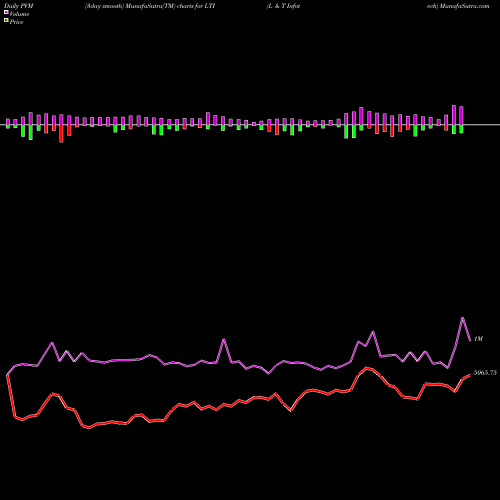Viewport: 500px width, 500px height.
Task: Click the '5065.75' price value label
Action: click(x=485, y=373)
